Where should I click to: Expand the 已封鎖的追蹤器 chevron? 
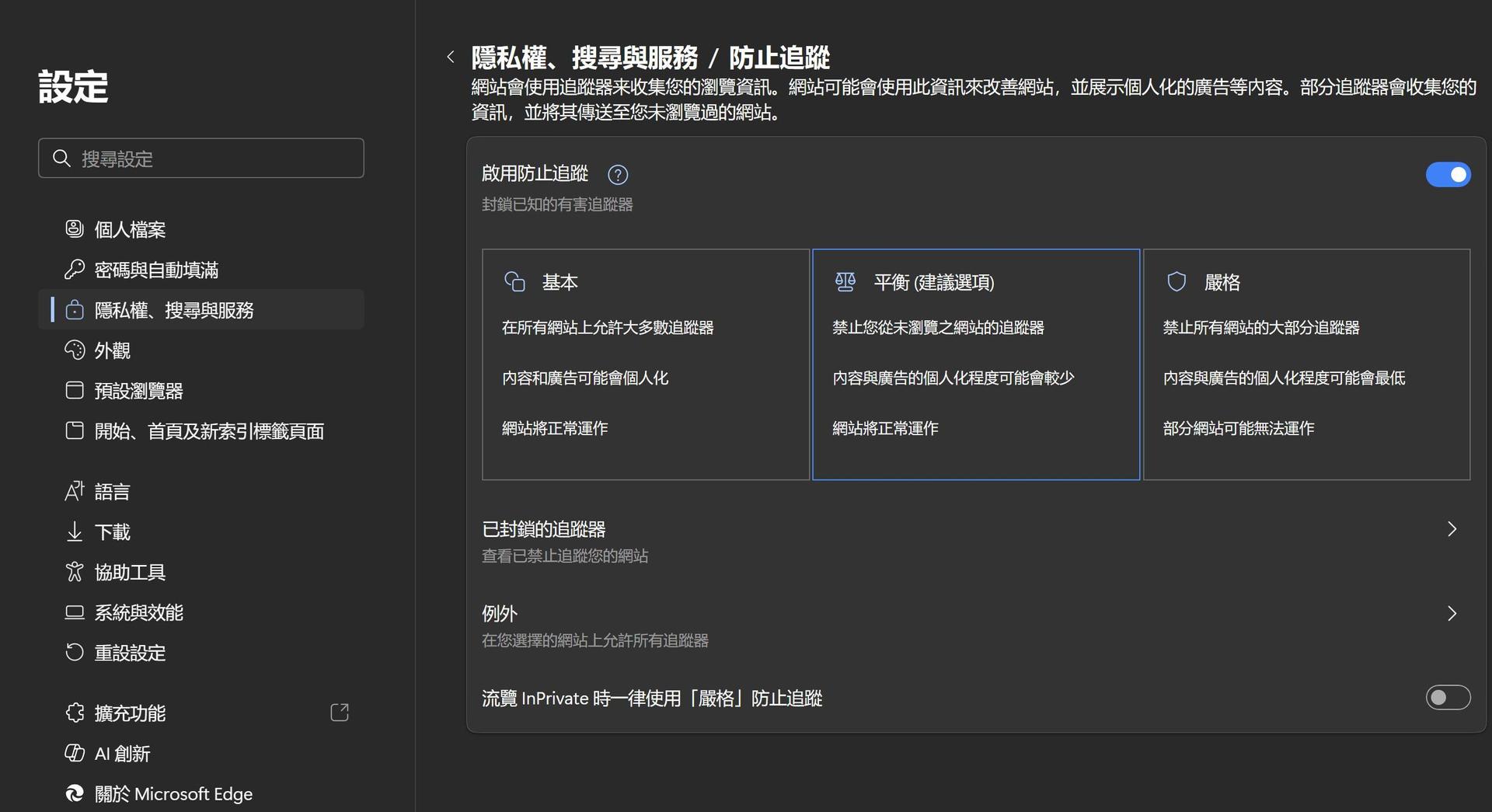coord(1452,529)
